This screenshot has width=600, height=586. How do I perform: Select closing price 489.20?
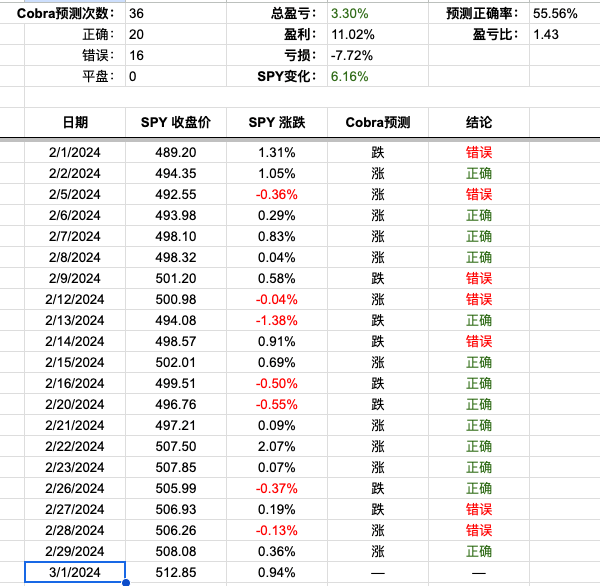pyautogui.click(x=176, y=152)
